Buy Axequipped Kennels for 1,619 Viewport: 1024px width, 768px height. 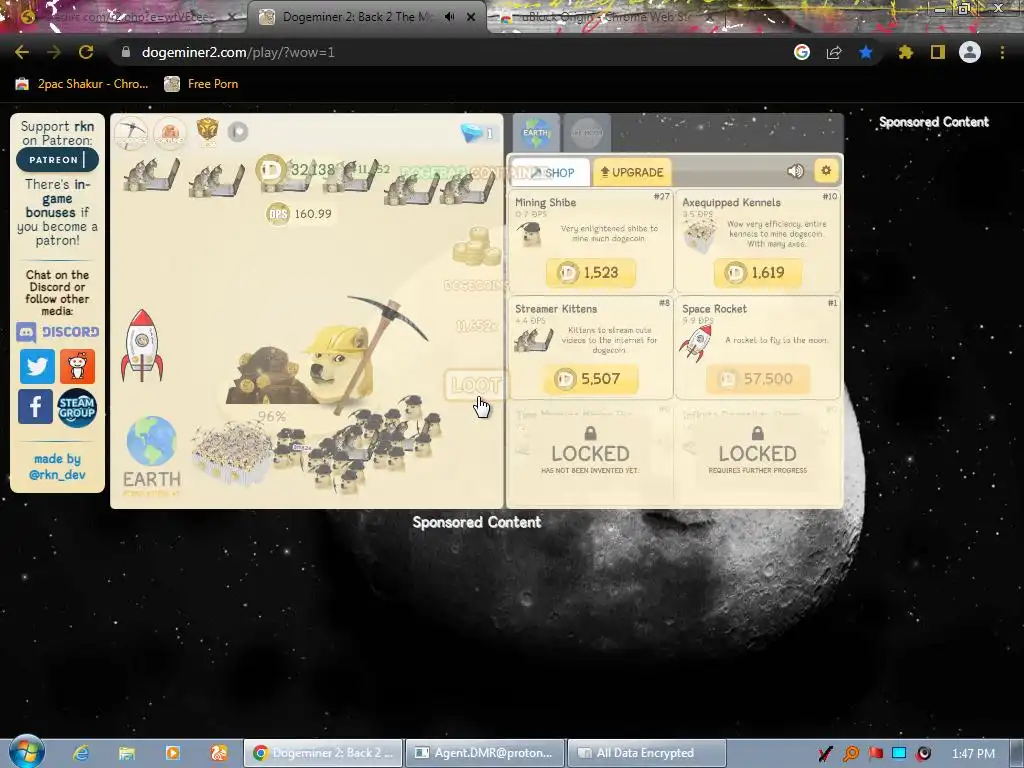pos(758,272)
